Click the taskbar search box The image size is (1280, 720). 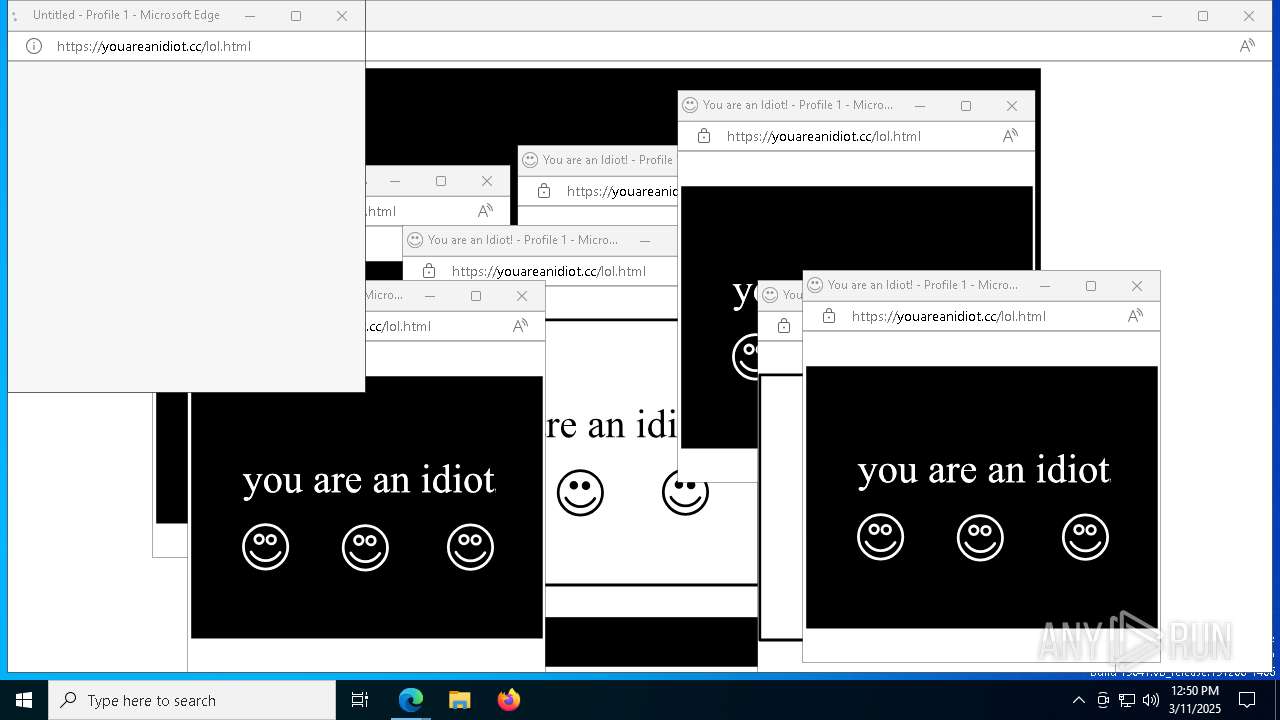(192, 700)
